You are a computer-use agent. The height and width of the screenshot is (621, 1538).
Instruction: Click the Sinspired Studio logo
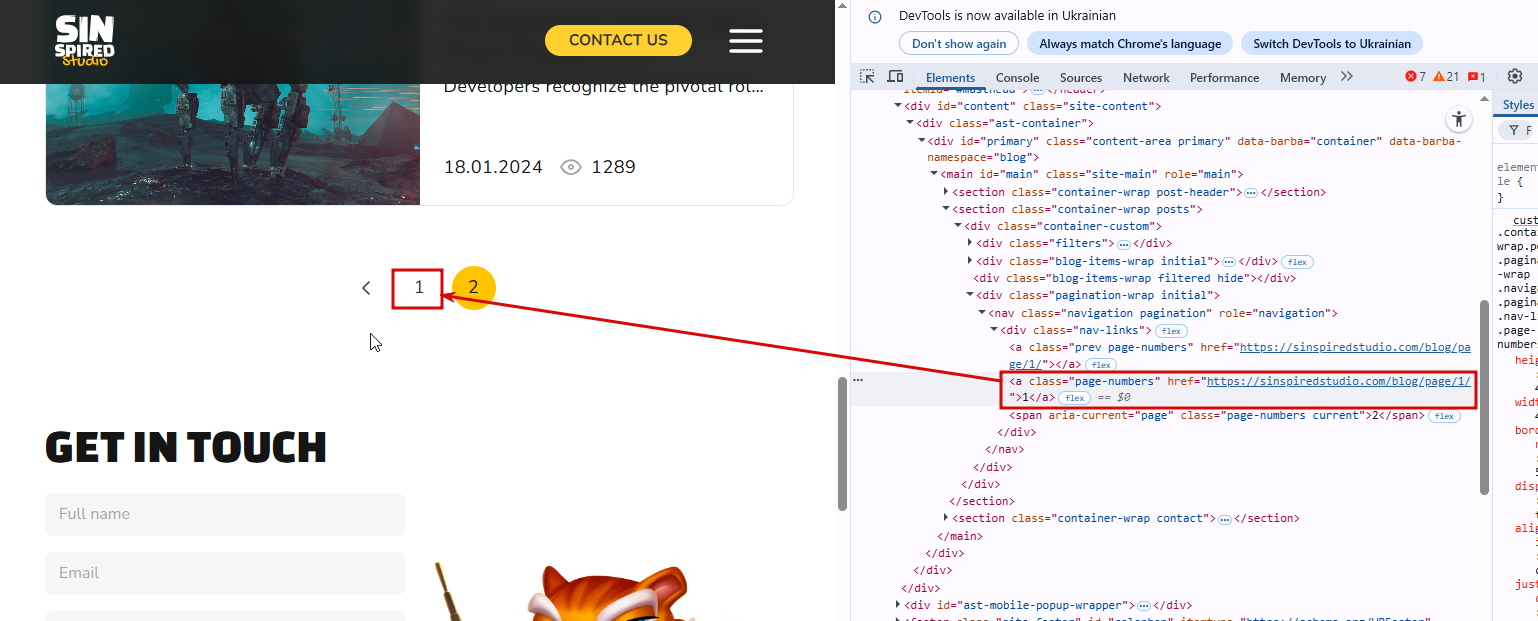(85, 41)
